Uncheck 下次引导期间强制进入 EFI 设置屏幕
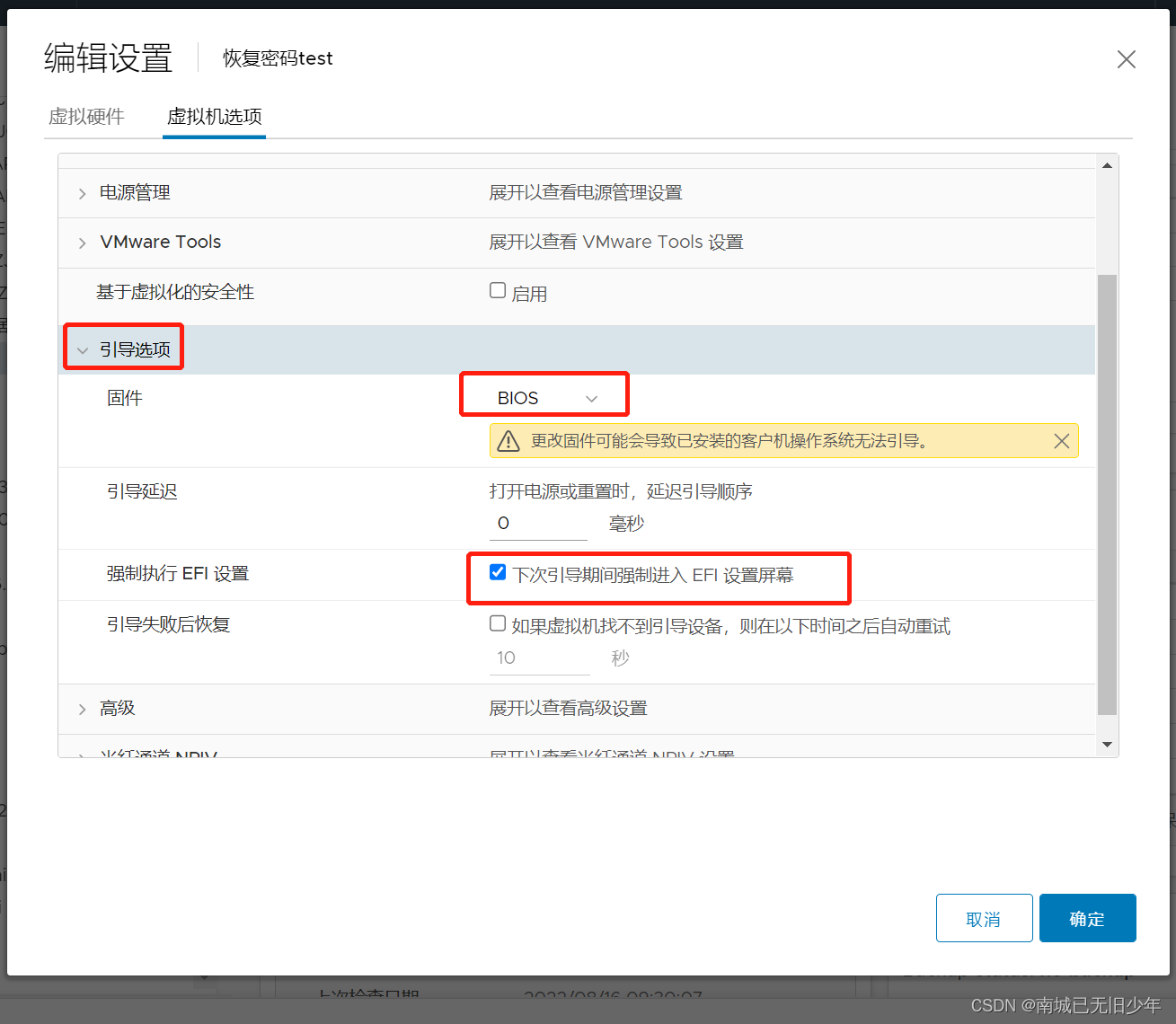 [498, 572]
